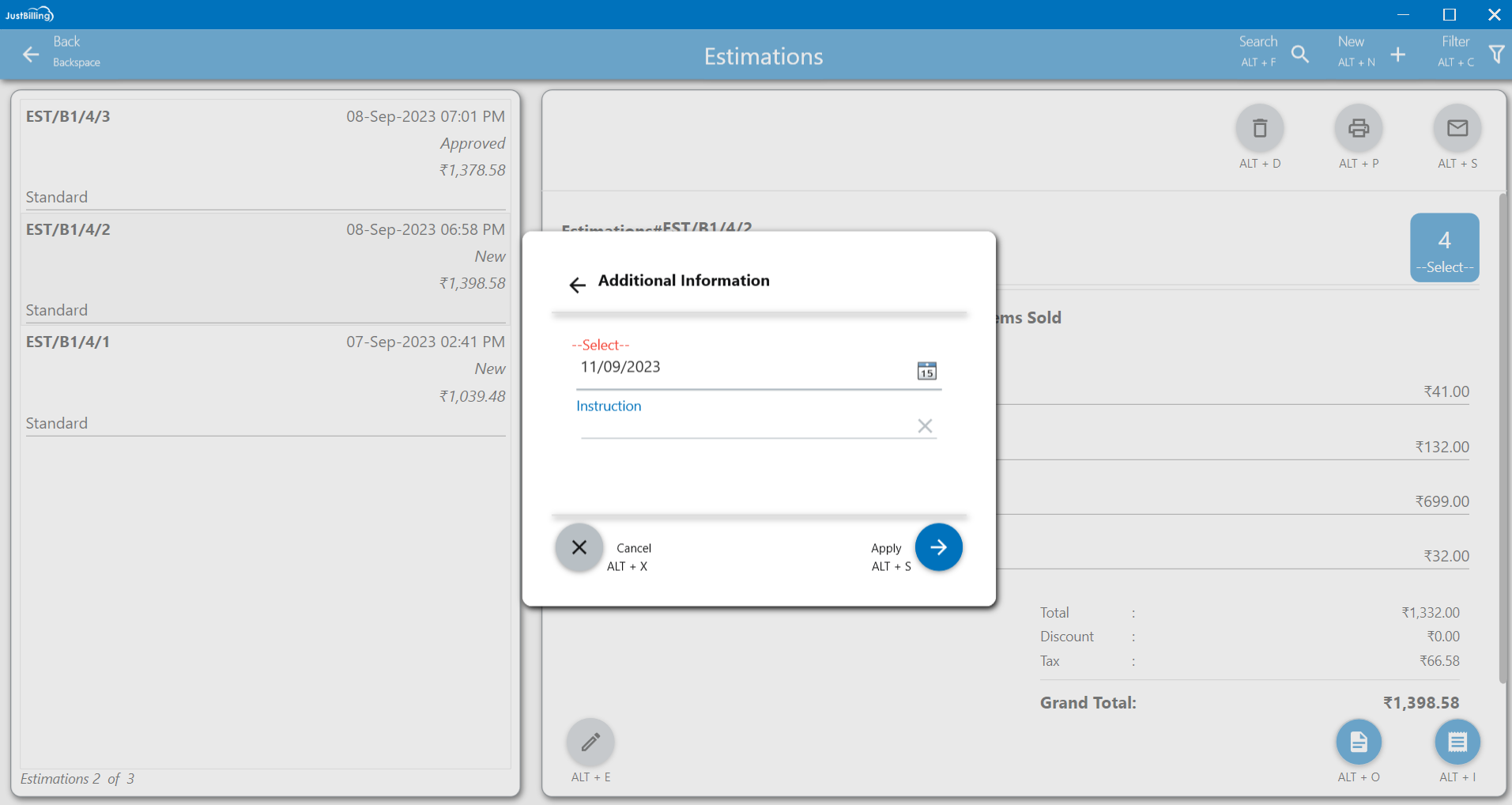Image resolution: width=1512 pixels, height=805 pixels.
Task: Go back from Additional Information dialog
Action: [x=578, y=285]
